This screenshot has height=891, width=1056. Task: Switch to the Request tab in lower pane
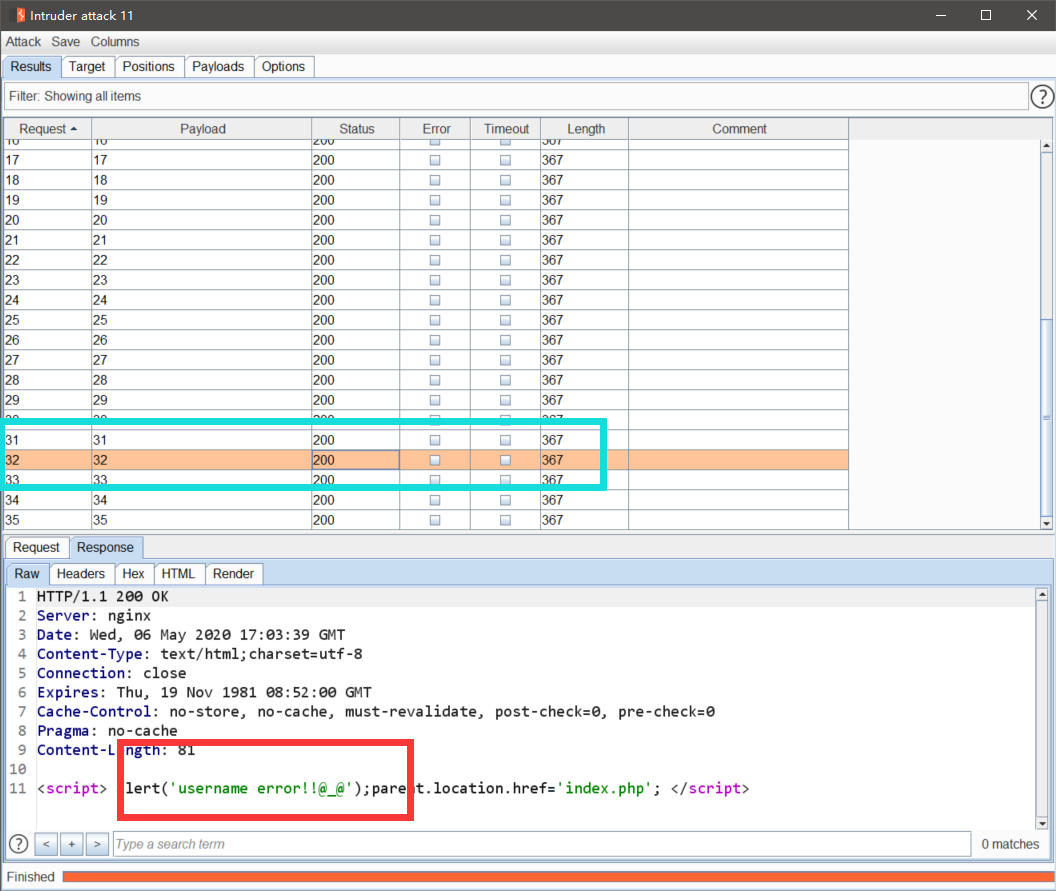(x=36, y=548)
